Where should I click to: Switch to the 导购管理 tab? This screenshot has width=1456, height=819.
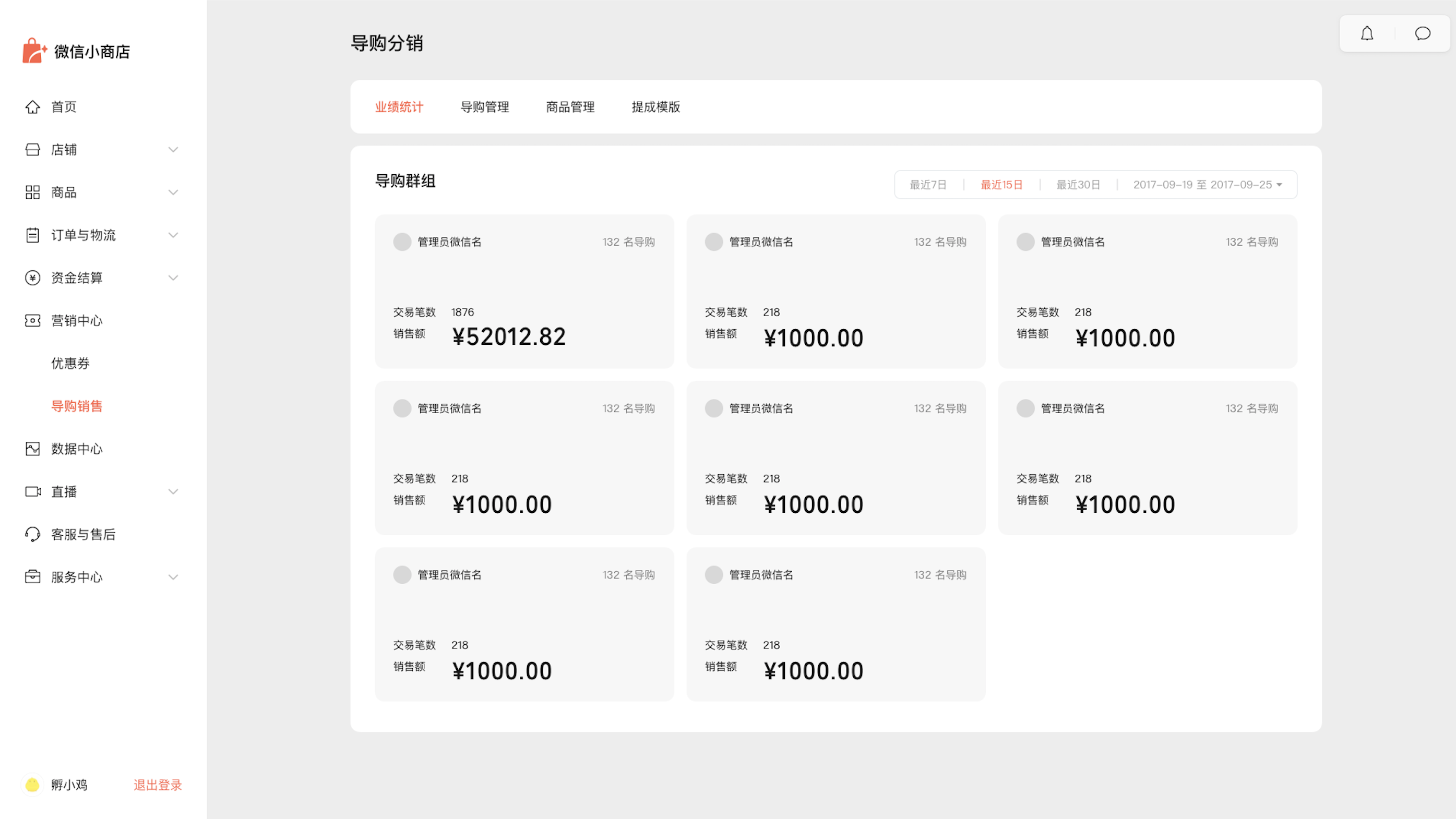(x=484, y=107)
